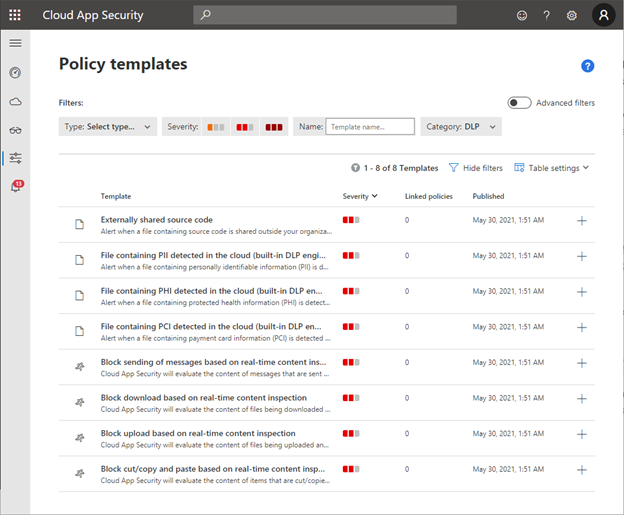
Task: Create policy from Block sending of messages
Action: point(582,363)
